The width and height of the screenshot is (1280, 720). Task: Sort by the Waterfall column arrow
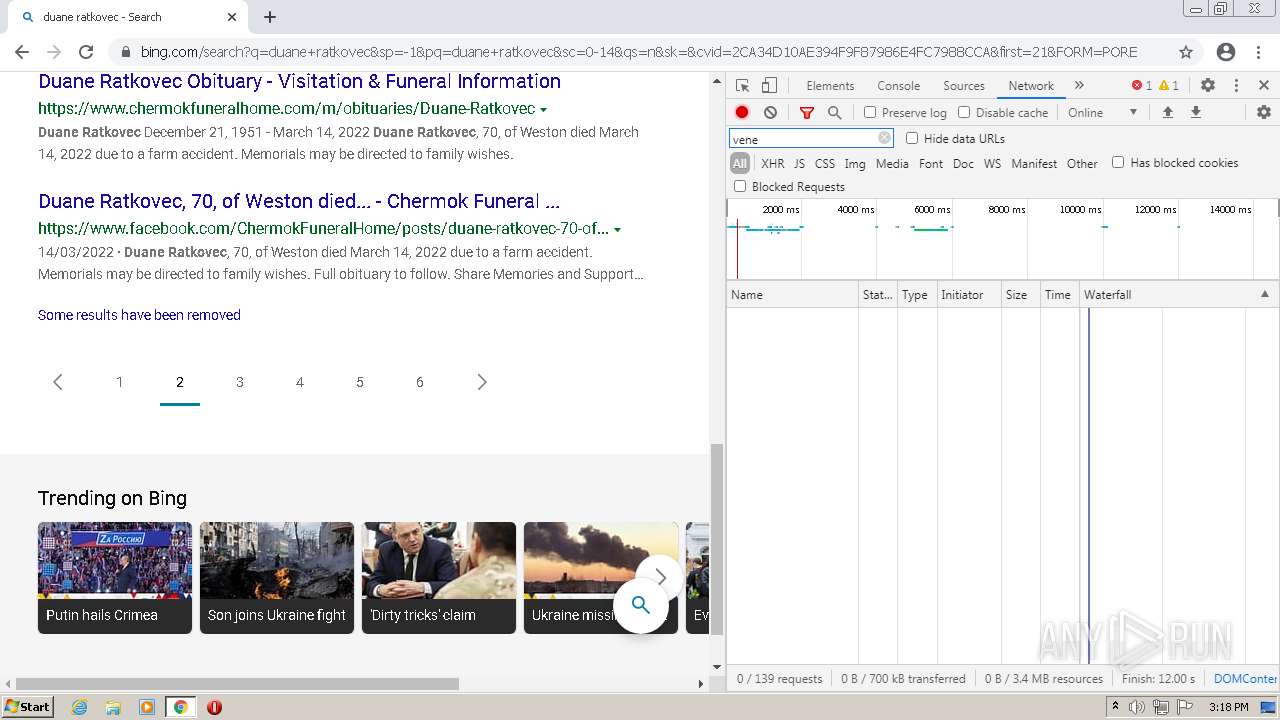(1265, 294)
